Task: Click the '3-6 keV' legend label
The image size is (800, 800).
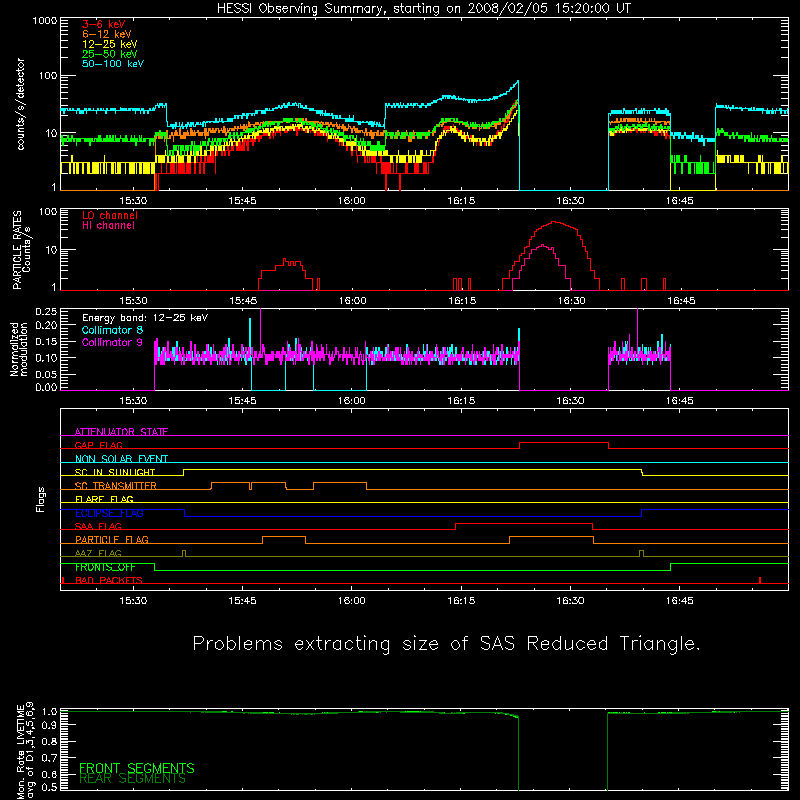Action: 103,24
